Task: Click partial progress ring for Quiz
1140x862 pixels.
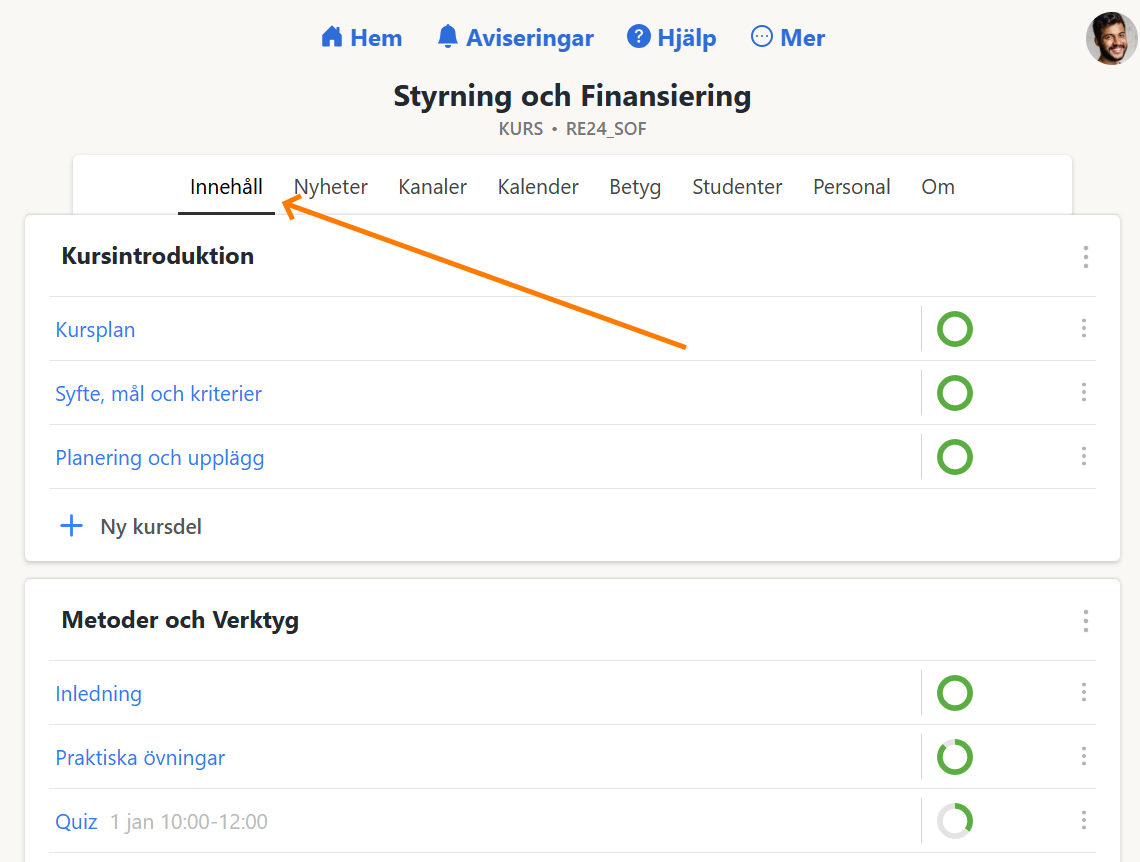Action: click(x=954, y=821)
